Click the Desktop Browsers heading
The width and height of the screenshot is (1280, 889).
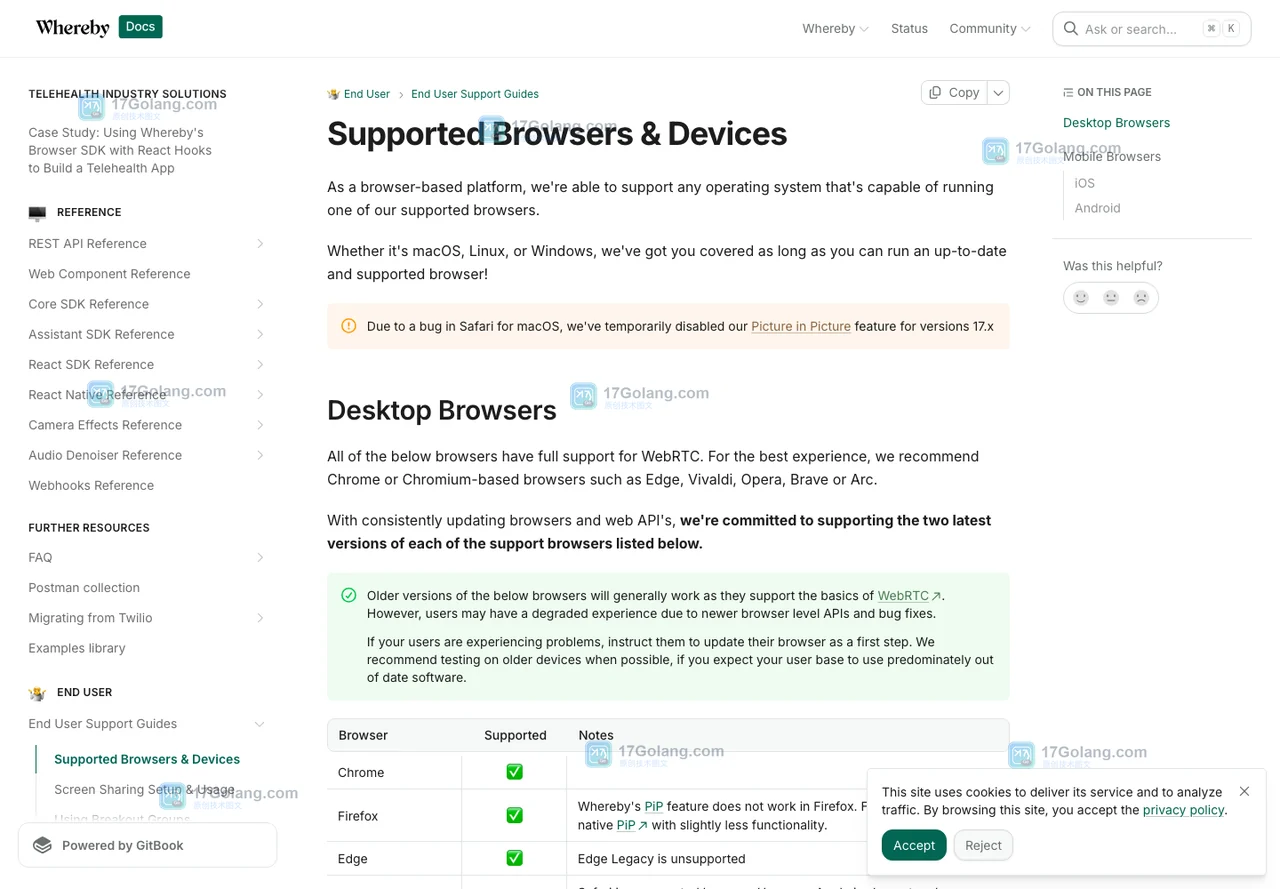[x=442, y=410]
